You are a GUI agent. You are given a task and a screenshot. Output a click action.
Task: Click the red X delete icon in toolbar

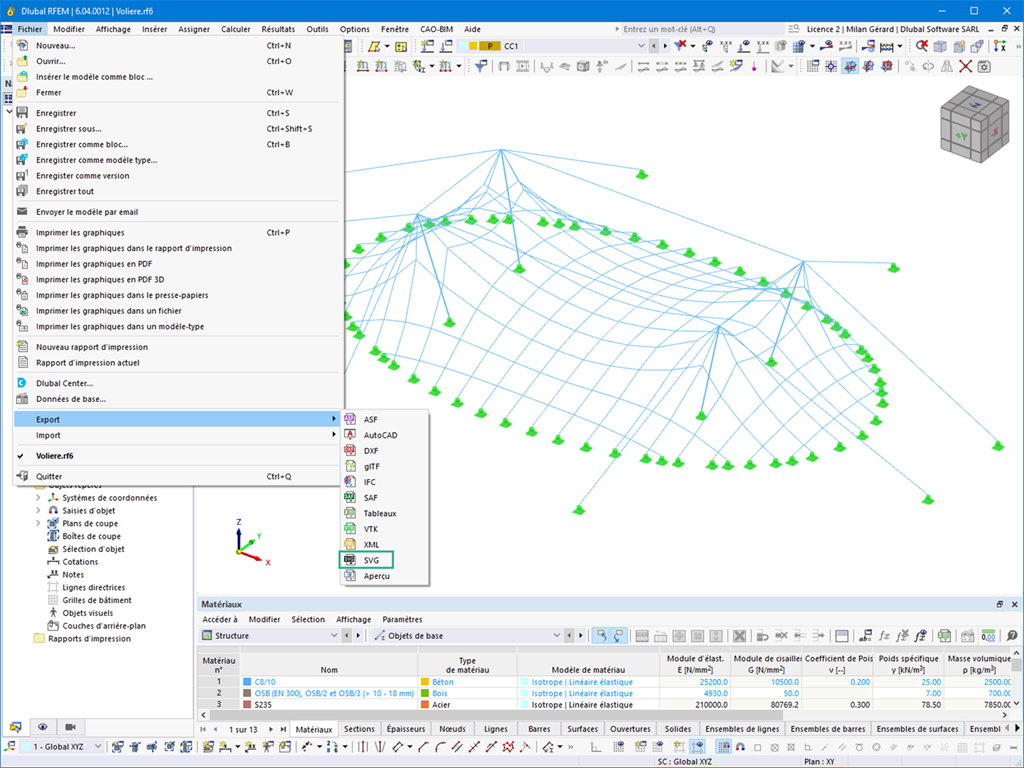tap(965, 66)
